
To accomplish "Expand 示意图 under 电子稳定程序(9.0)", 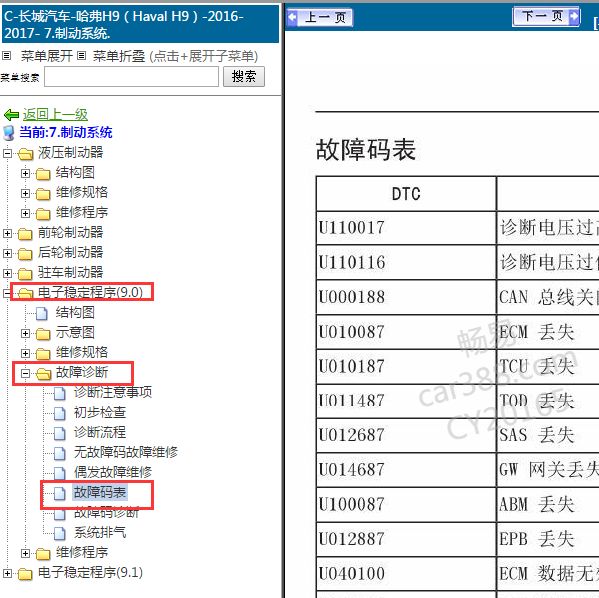I will (25, 334).
